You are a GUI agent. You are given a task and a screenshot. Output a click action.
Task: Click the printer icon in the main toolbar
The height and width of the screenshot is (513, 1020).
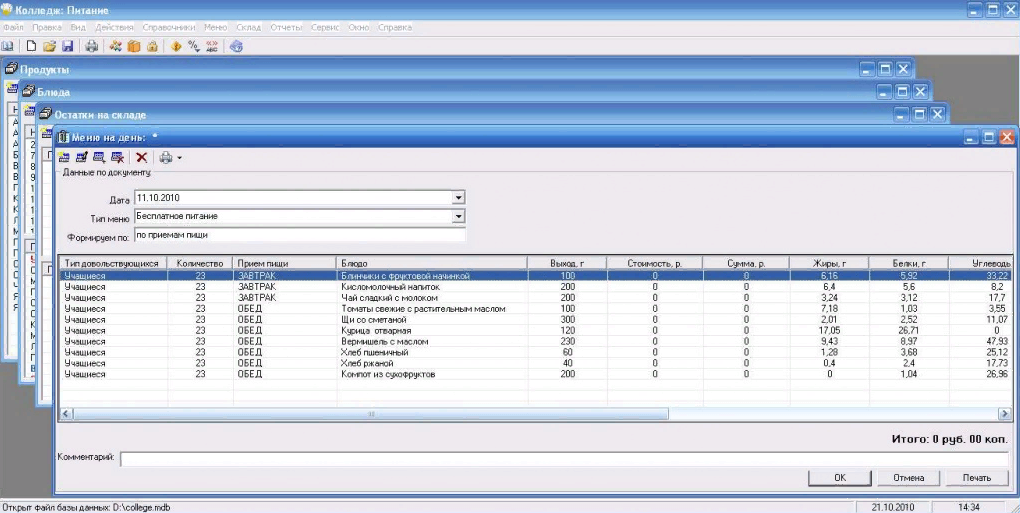click(92, 46)
